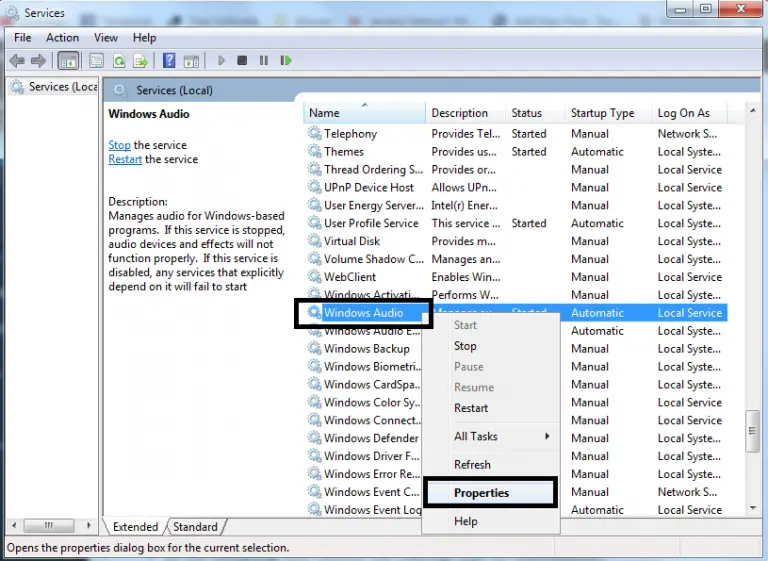Select the Windows Color Sy.. service

(x=372, y=402)
